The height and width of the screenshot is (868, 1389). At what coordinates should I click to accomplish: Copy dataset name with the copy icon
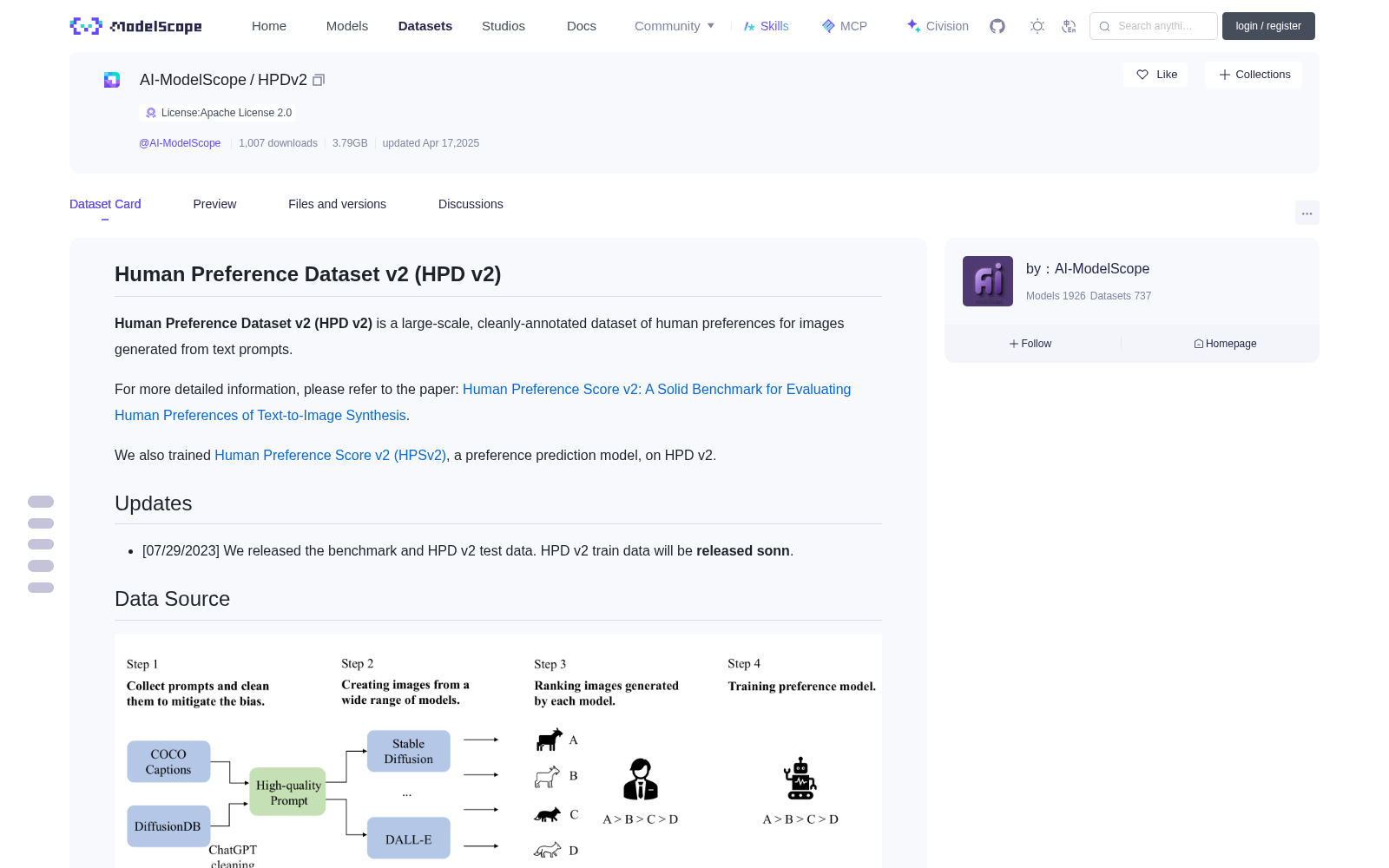tap(319, 80)
